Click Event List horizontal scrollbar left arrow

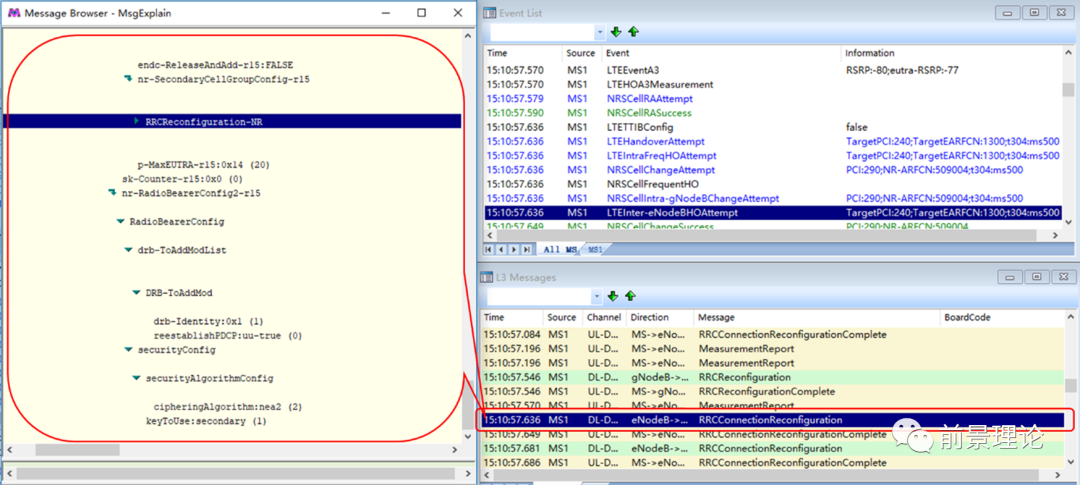tap(490, 236)
